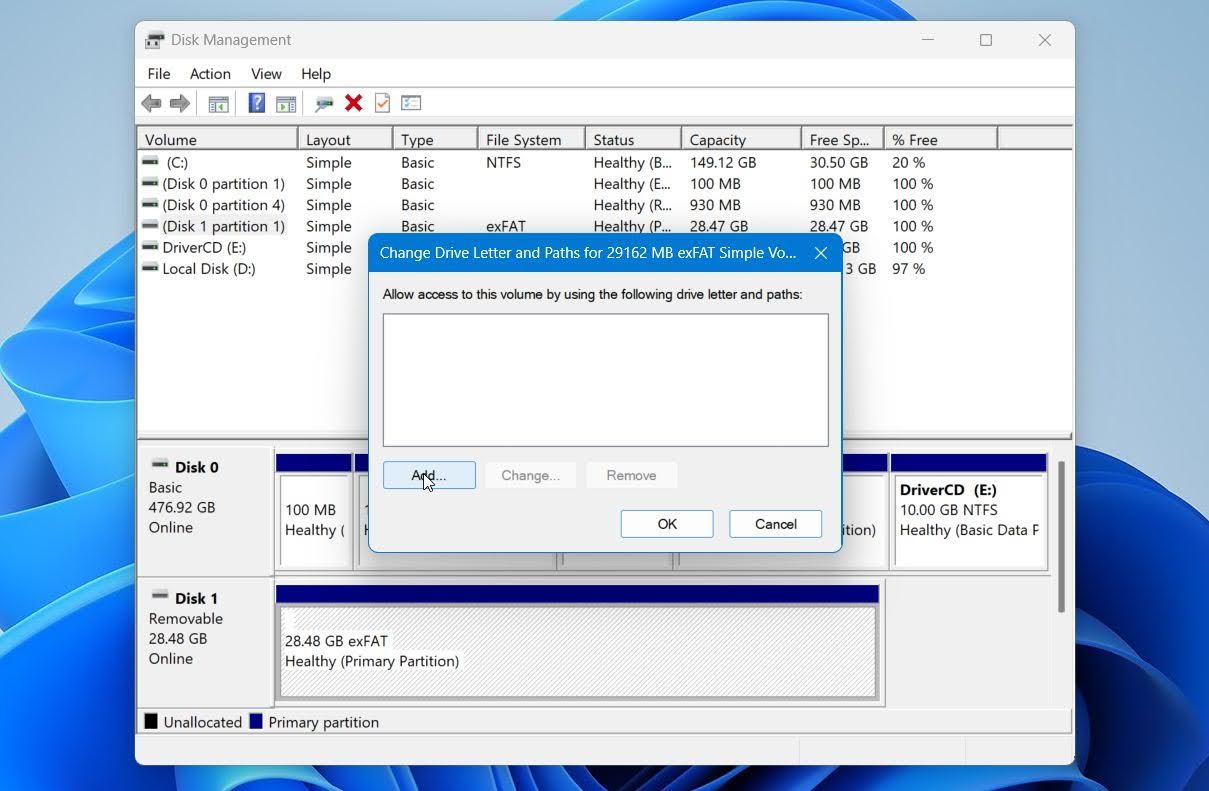Click the 97 % free cell

point(909,268)
